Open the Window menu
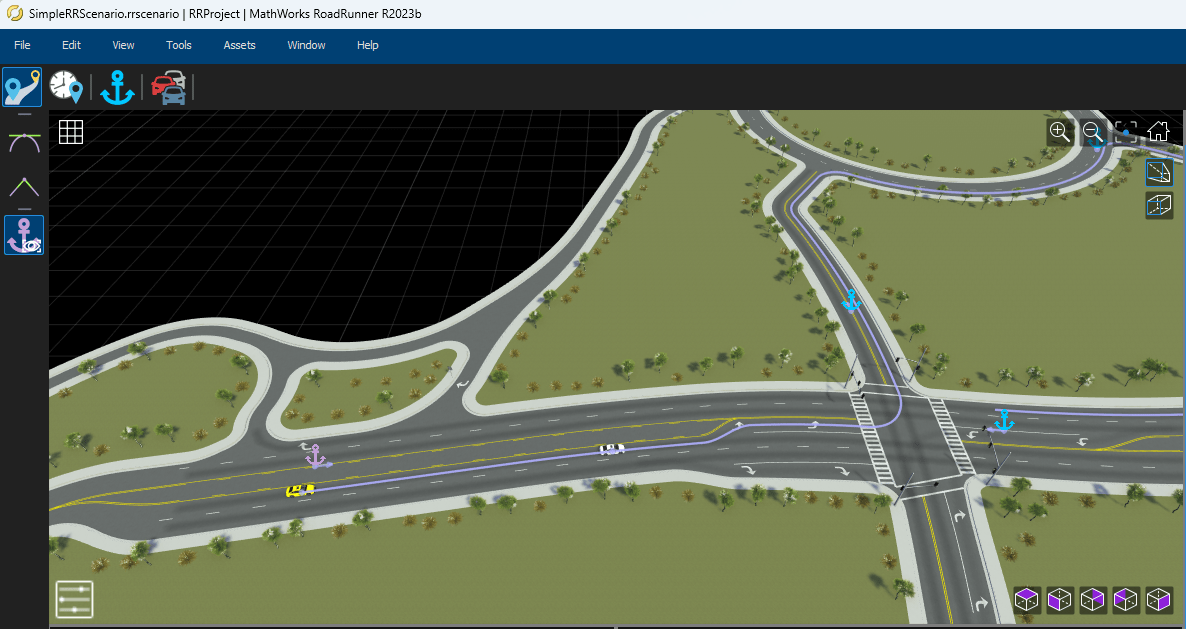 point(306,45)
